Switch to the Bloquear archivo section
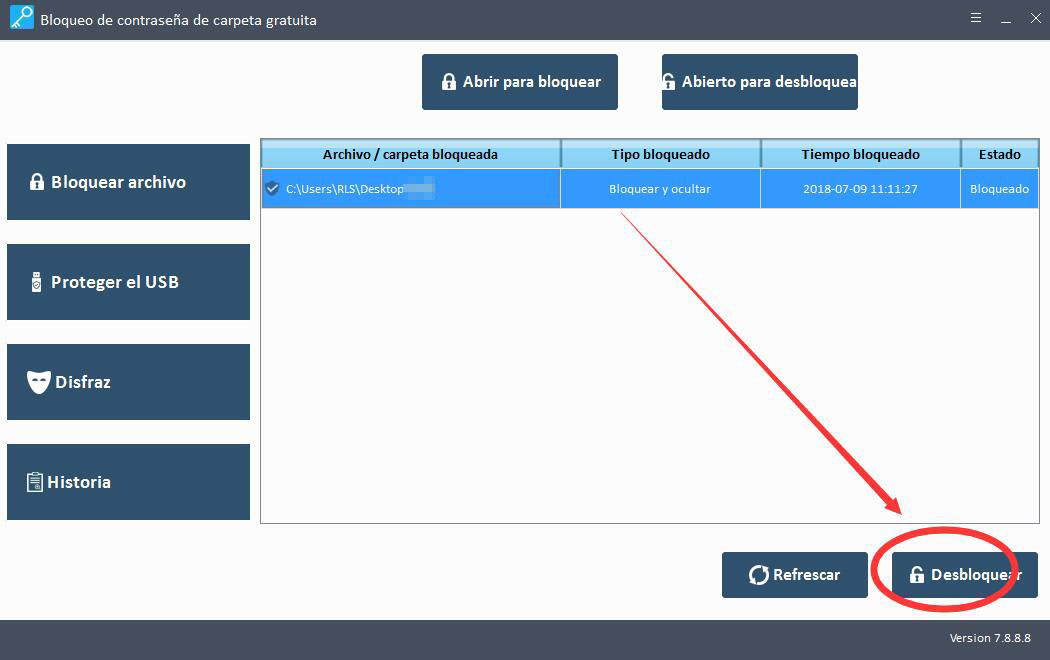 (128, 182)
